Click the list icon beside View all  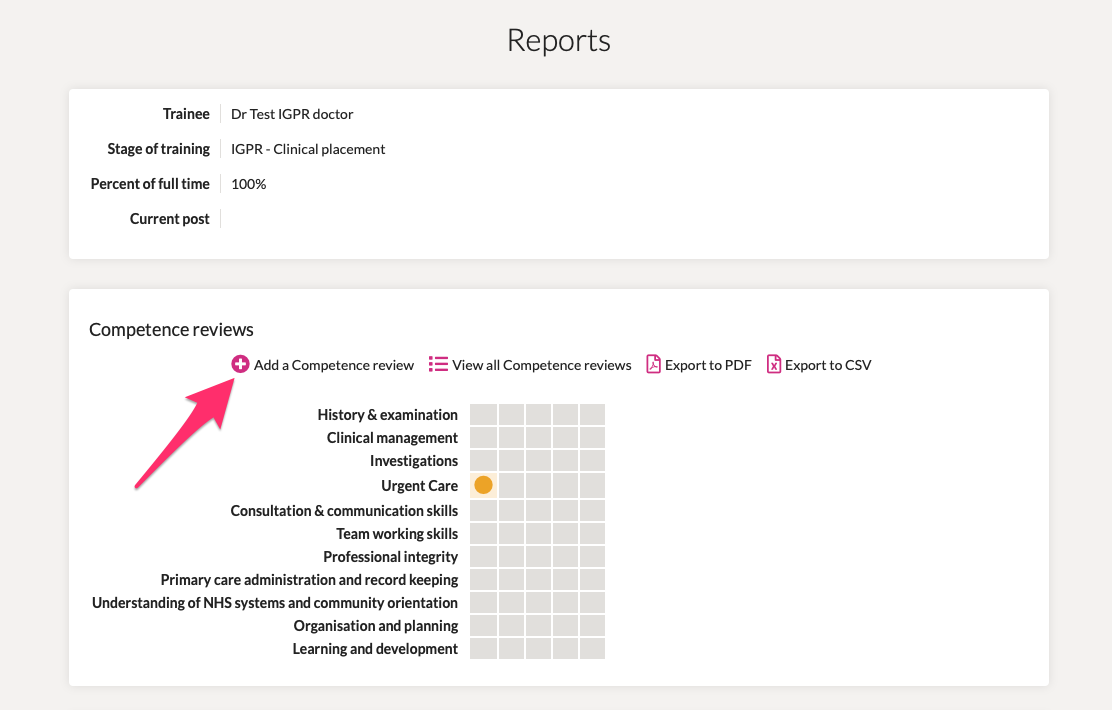(x=438, y=365)
